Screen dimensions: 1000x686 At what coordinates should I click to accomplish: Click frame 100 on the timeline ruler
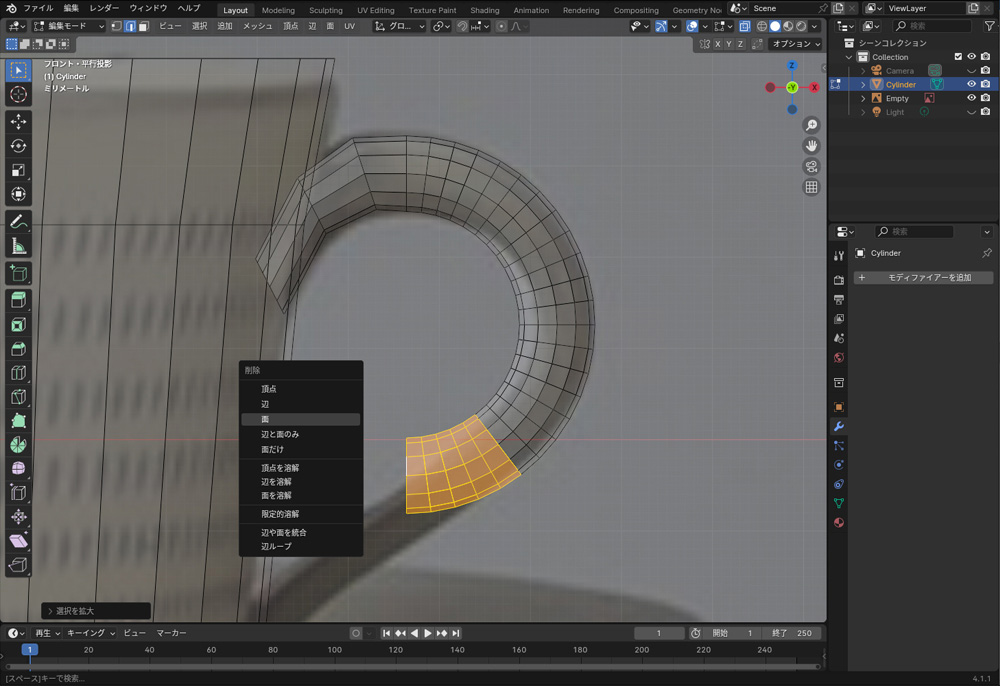point(335,650)
